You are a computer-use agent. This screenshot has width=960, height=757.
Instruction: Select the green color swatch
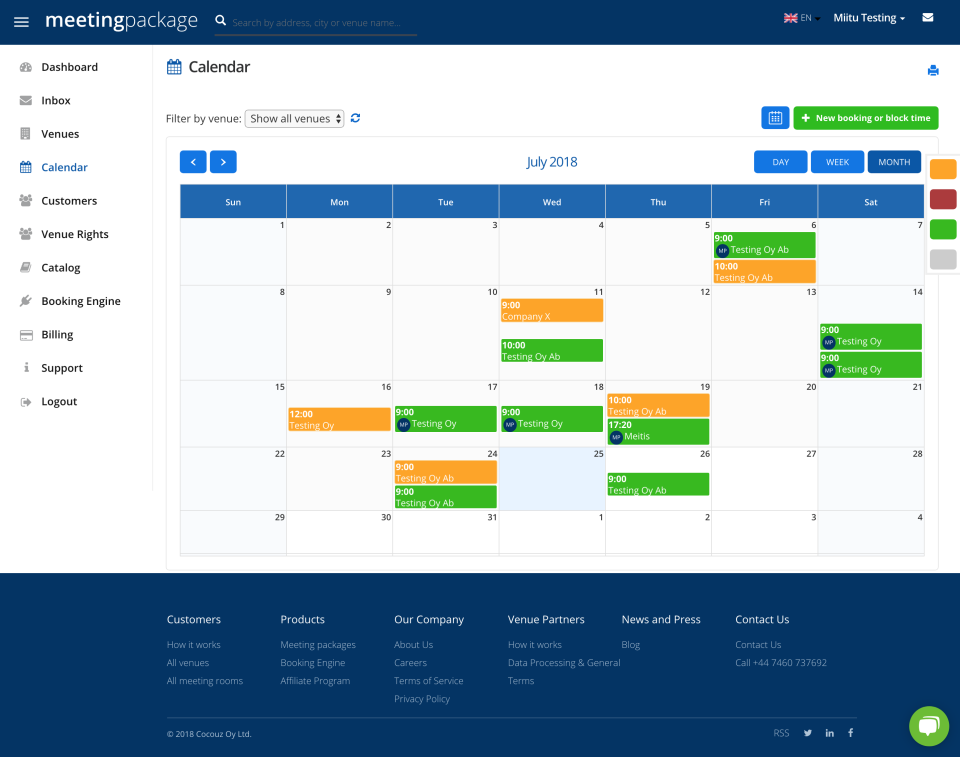click(x=943, y=229)
